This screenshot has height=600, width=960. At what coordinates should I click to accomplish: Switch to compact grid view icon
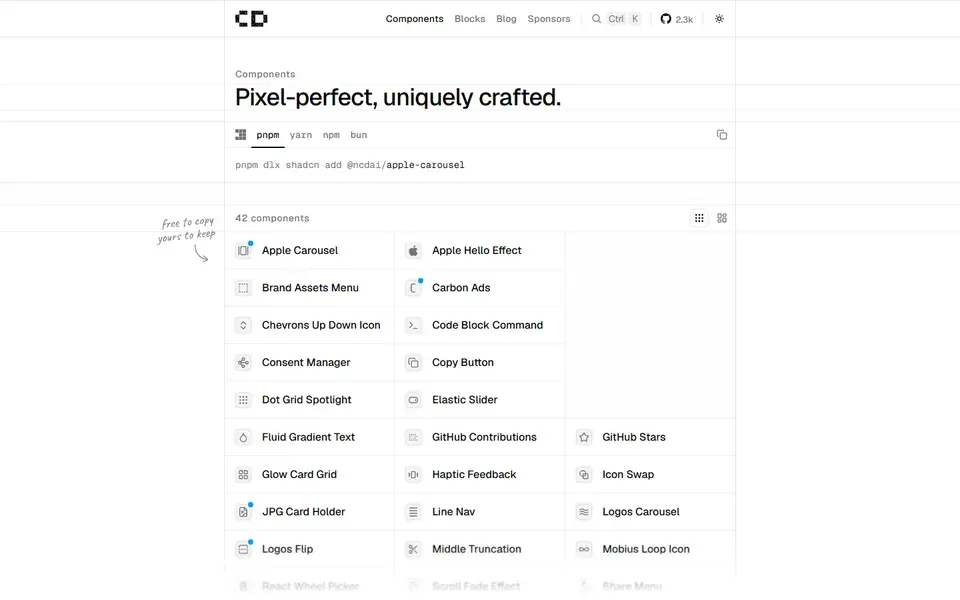pyautogui.click(x=699, y=218)
